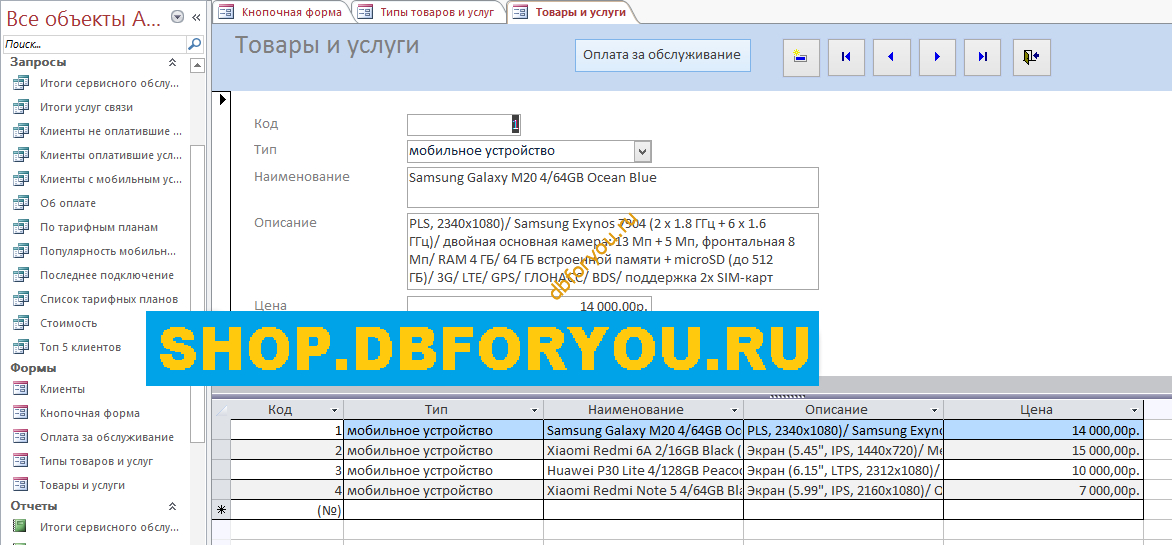Click the Наименование text field
Screen dimensions: 1172x545
pyautogui.click(x=613, y=187)
